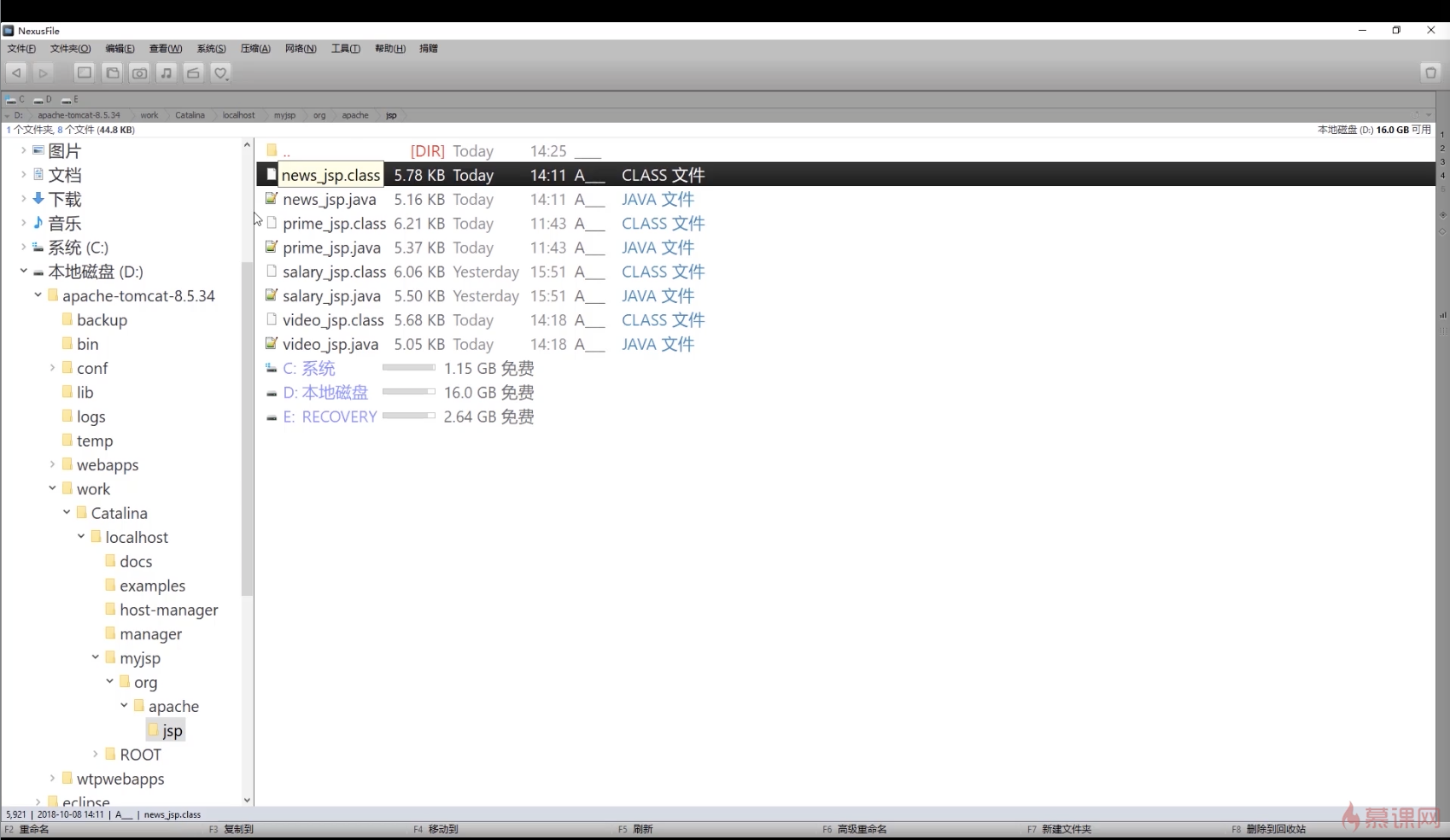Open the 文件夹(O) menu
The width and height of the screenshot is (1450, 840).
(x=70, y=49)
